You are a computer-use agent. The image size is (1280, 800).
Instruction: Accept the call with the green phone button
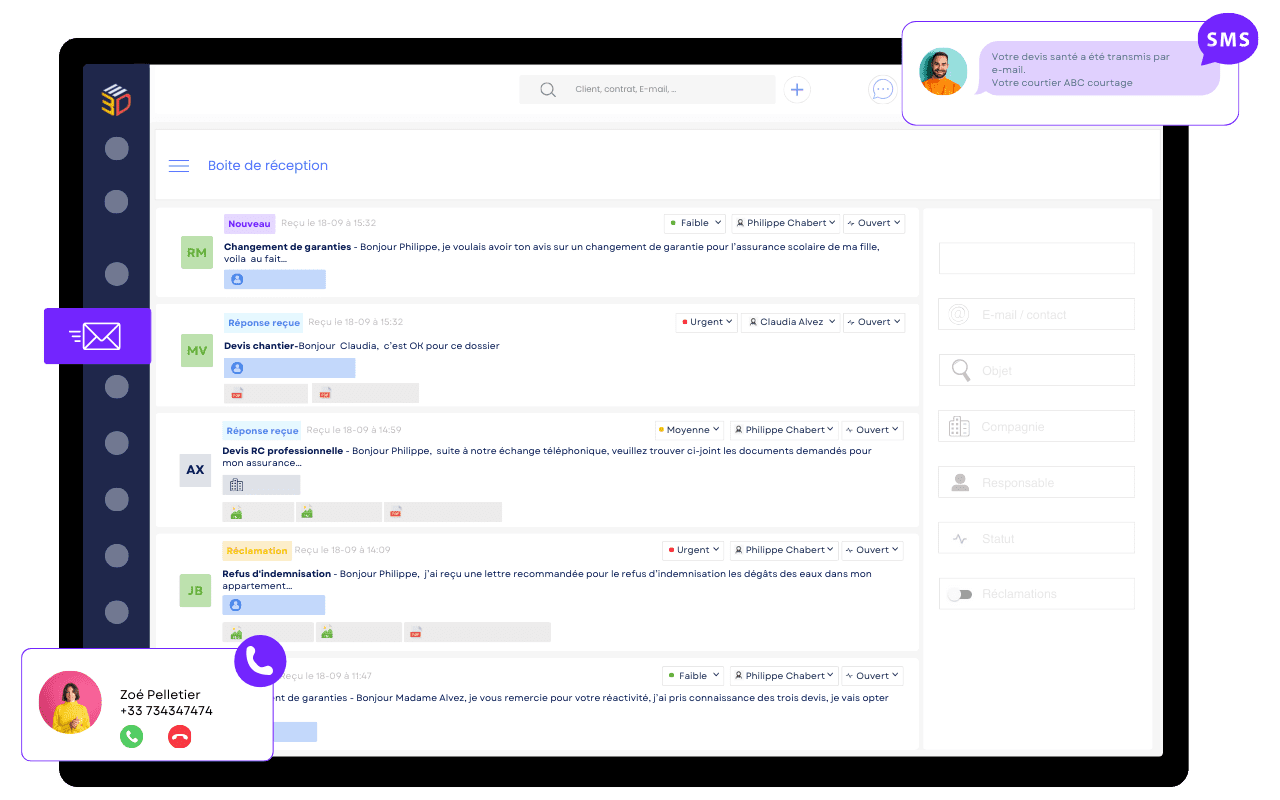pos(131,737)
